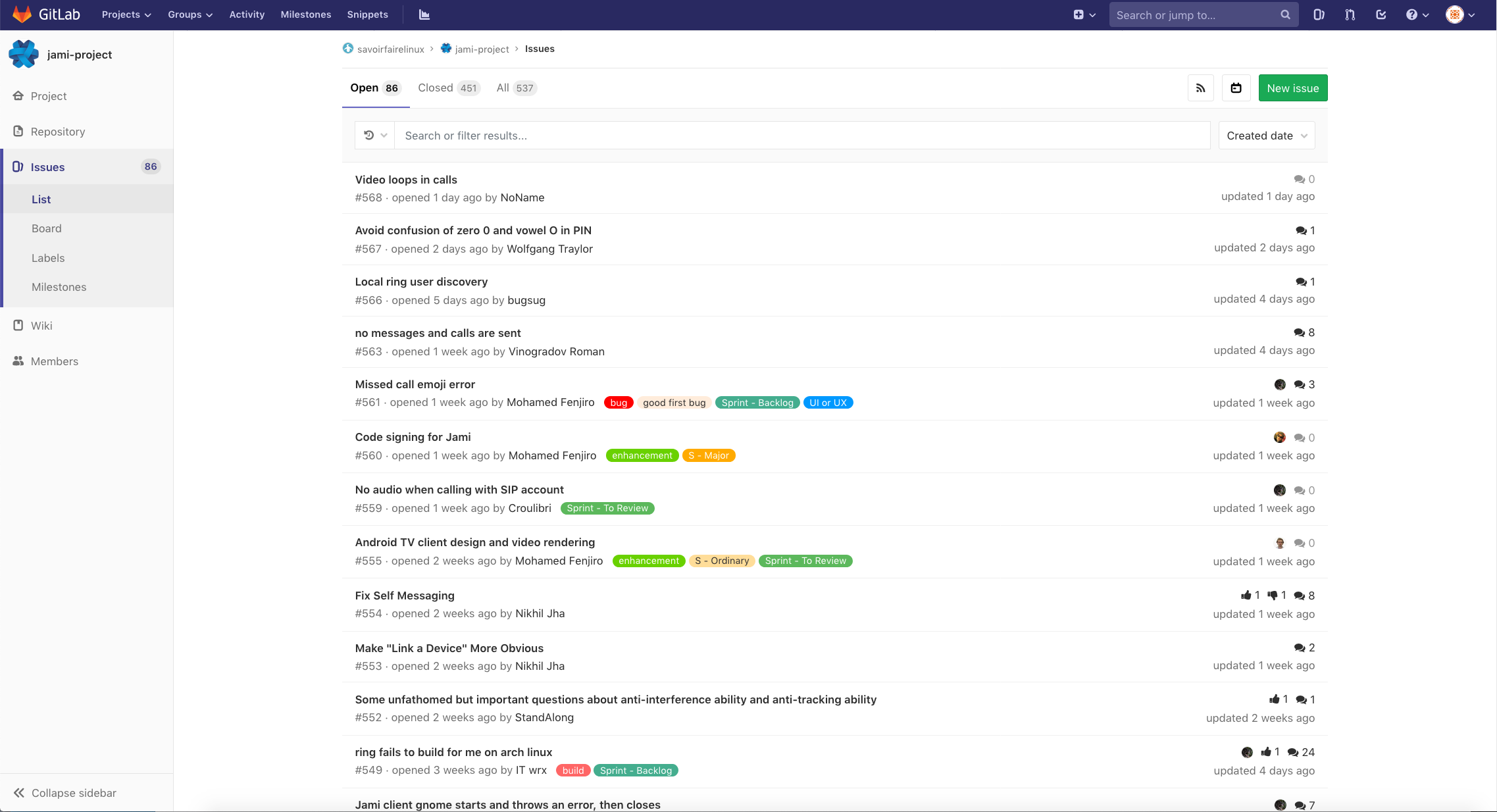Open issue Video loops in calls

[x=406, y=180]
